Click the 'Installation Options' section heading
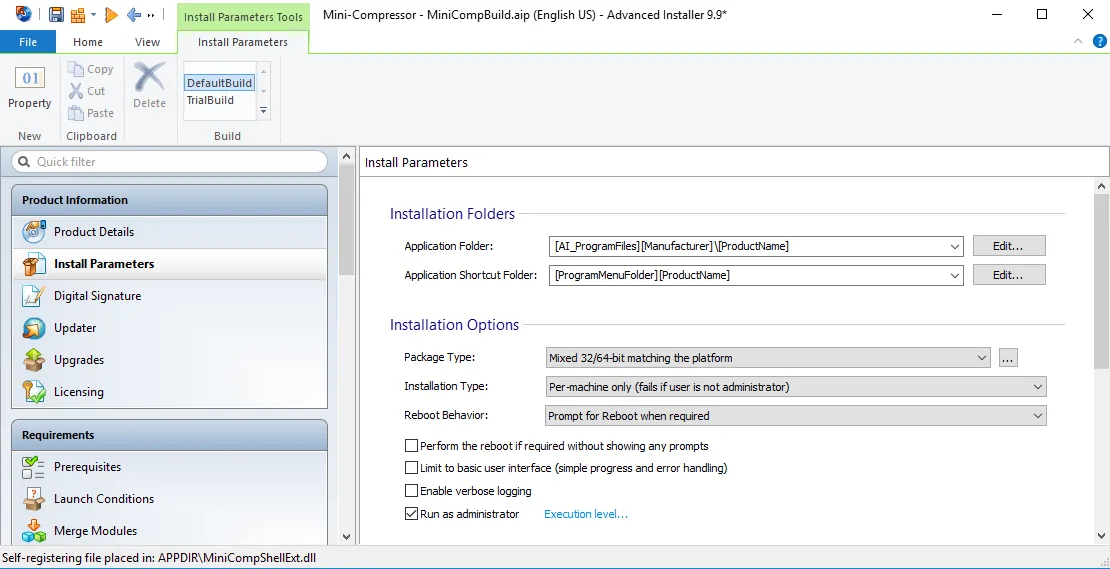 tap(454, 325)
